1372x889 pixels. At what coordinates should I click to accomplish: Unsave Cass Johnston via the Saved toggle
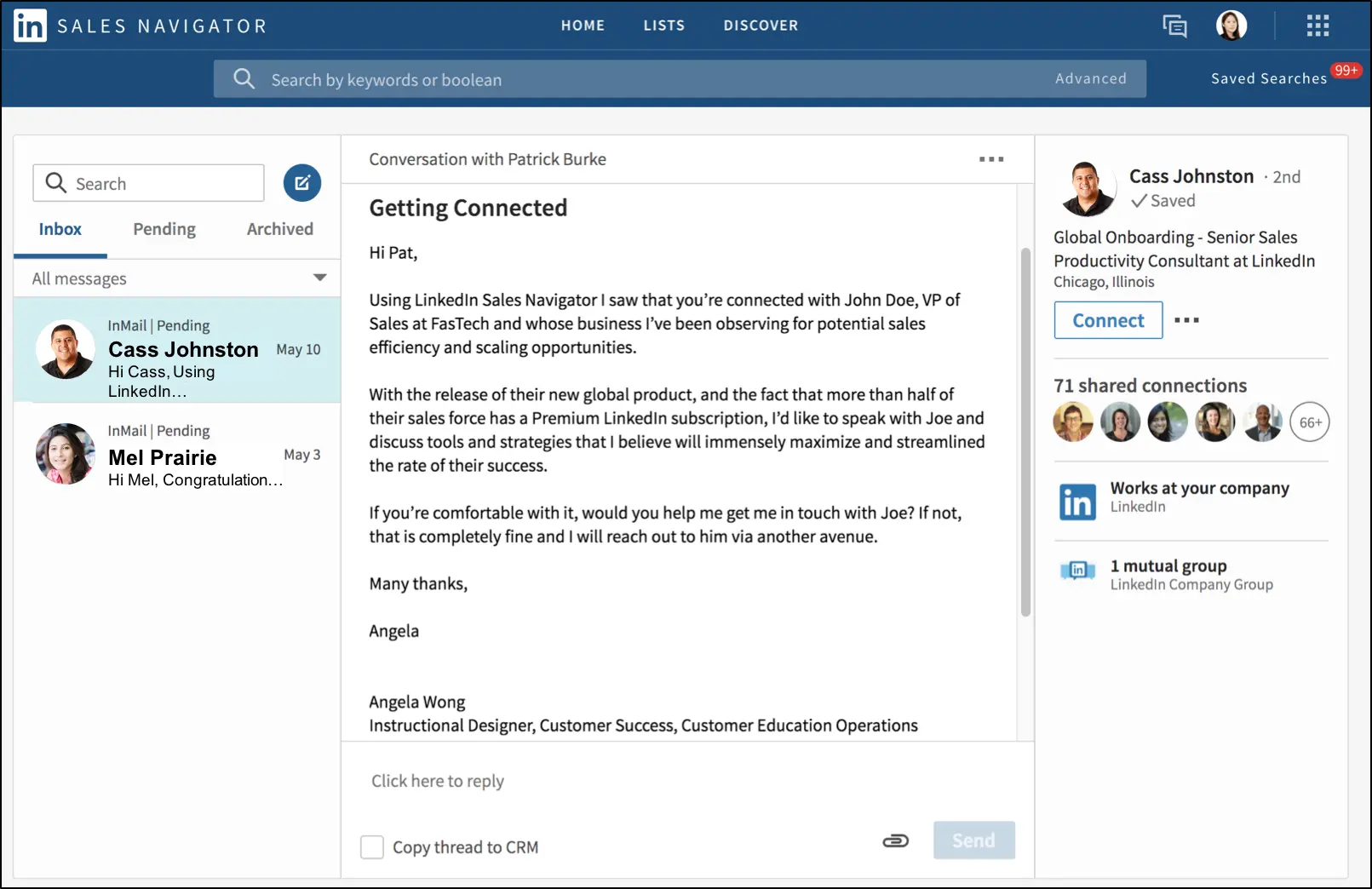click(x=1162, y=201)
